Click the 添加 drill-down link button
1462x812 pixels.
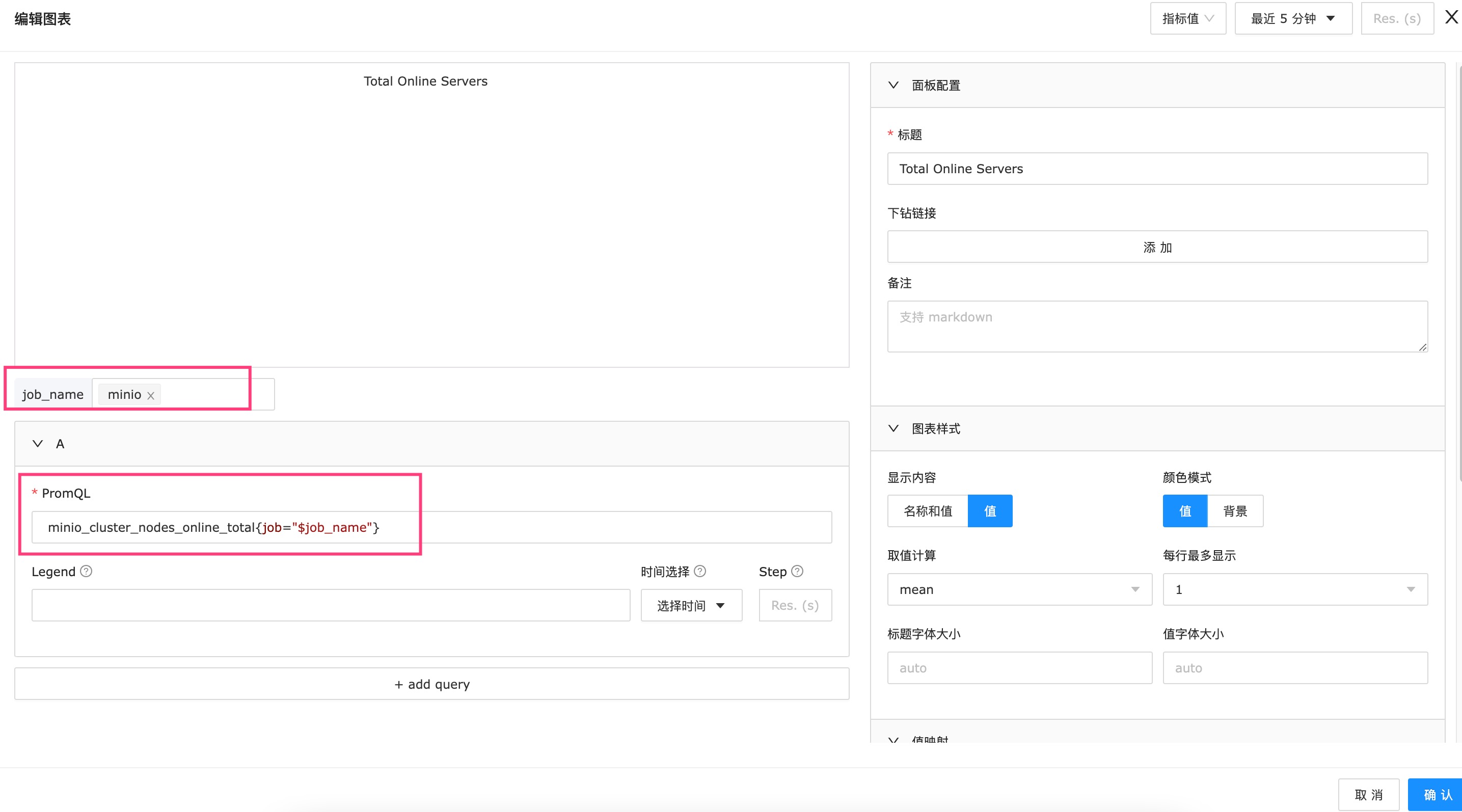[1157, 247]
